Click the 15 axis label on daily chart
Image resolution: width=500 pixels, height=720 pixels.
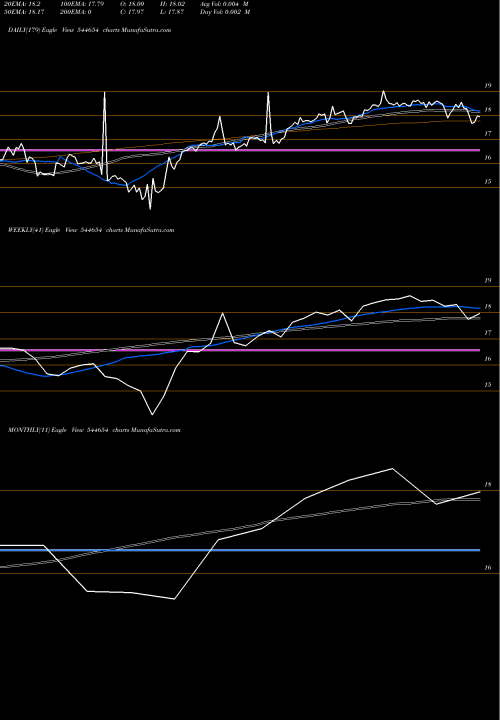coord(488,182)
